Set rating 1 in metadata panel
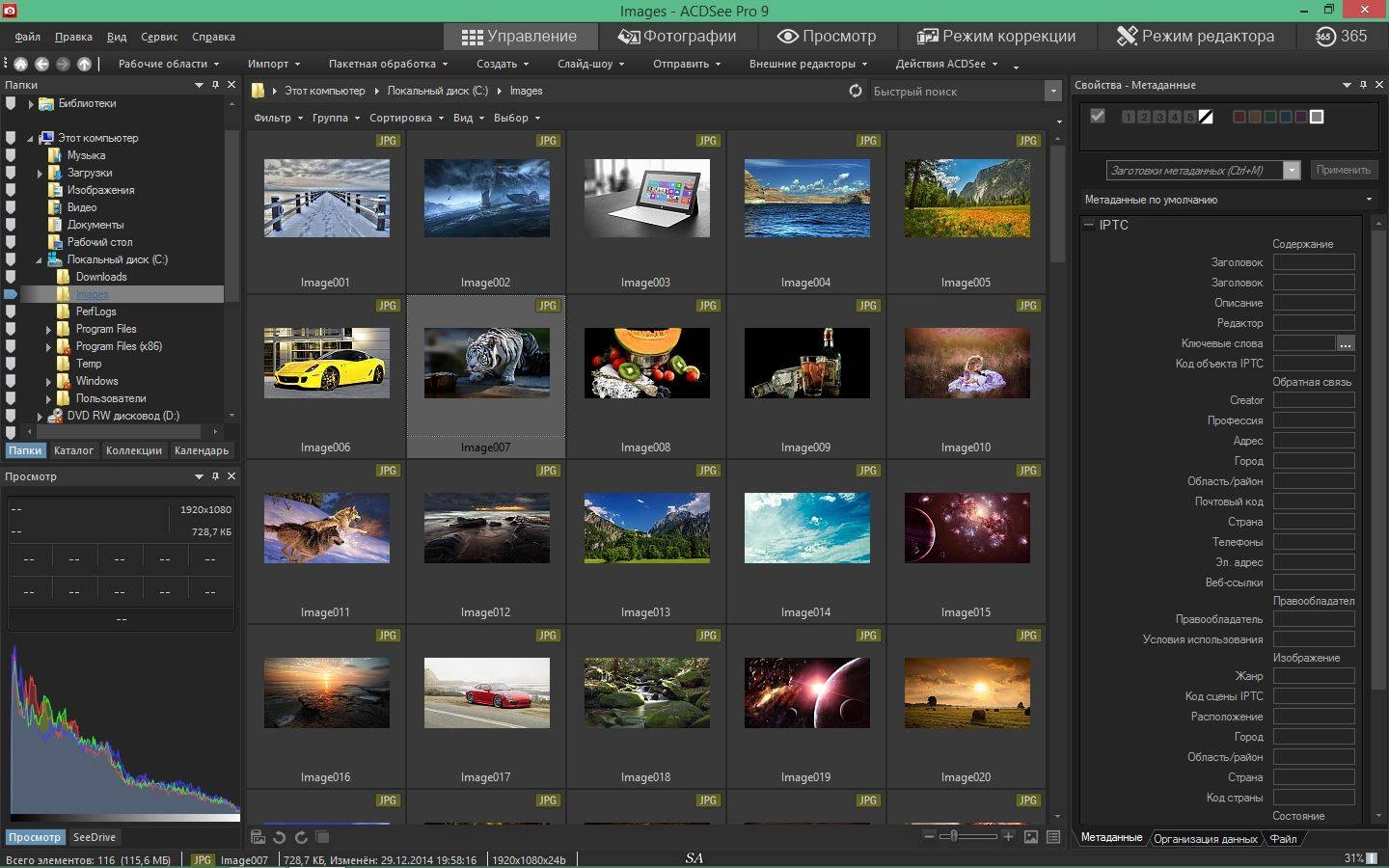This screenshot has width=1389, height=868. 1129,117
